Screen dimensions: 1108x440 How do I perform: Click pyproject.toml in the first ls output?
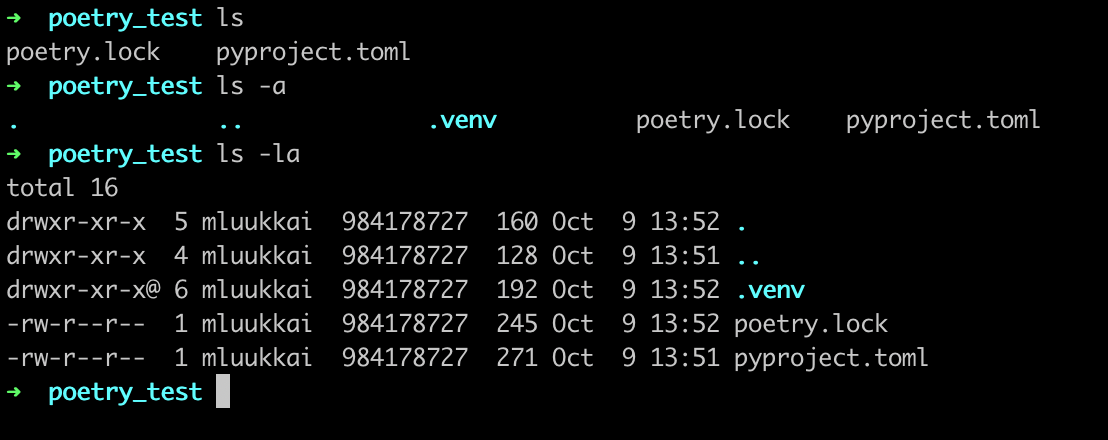point(313,52)
